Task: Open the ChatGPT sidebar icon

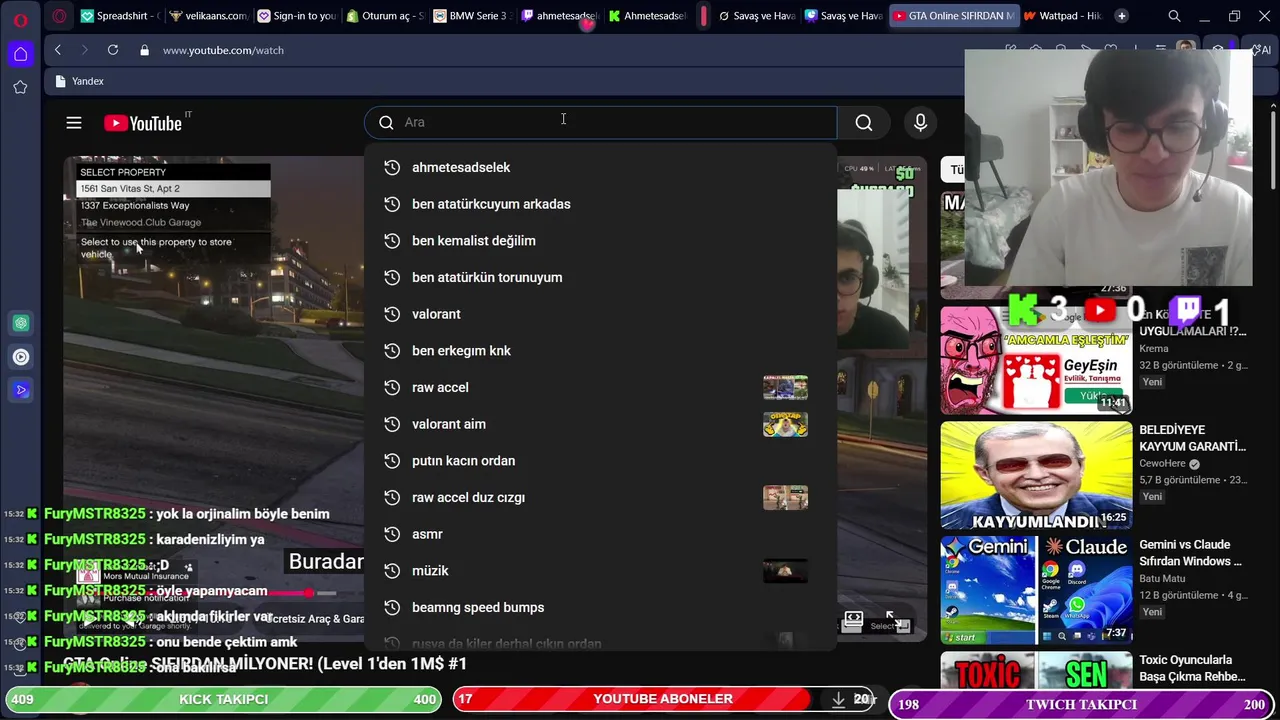Action: 21,323
